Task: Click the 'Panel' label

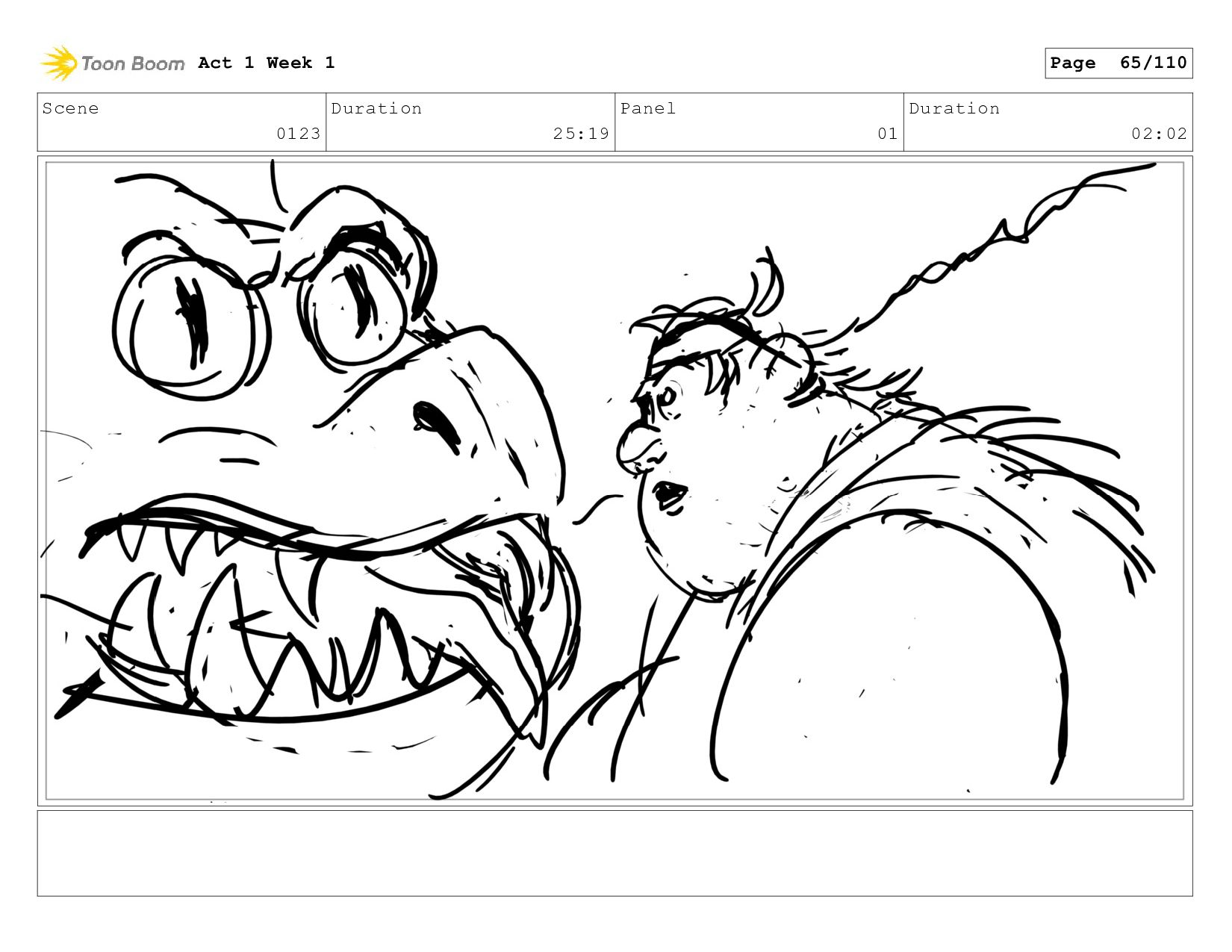Action: pos(648,108)
